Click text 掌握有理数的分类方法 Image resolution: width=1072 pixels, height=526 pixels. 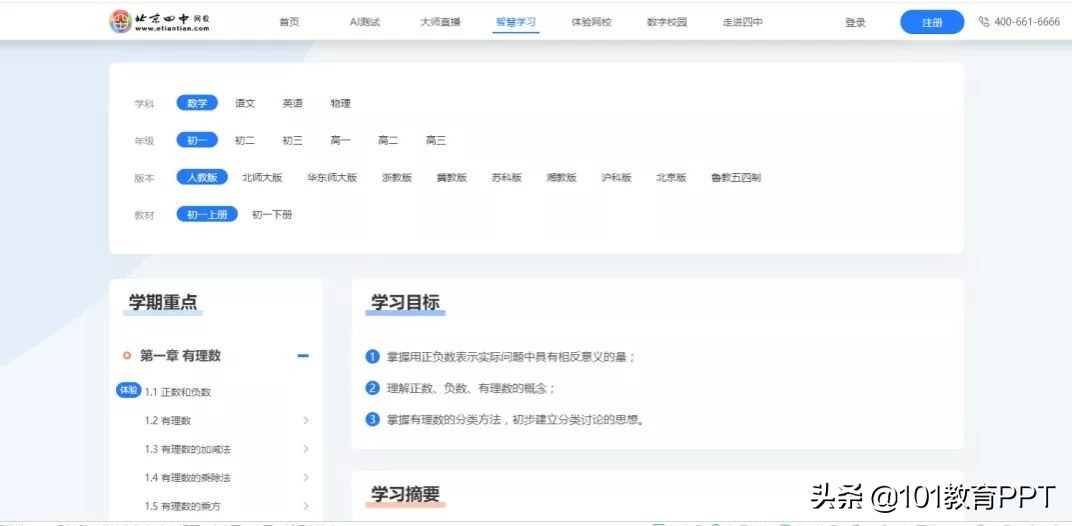tap(444, 420)
